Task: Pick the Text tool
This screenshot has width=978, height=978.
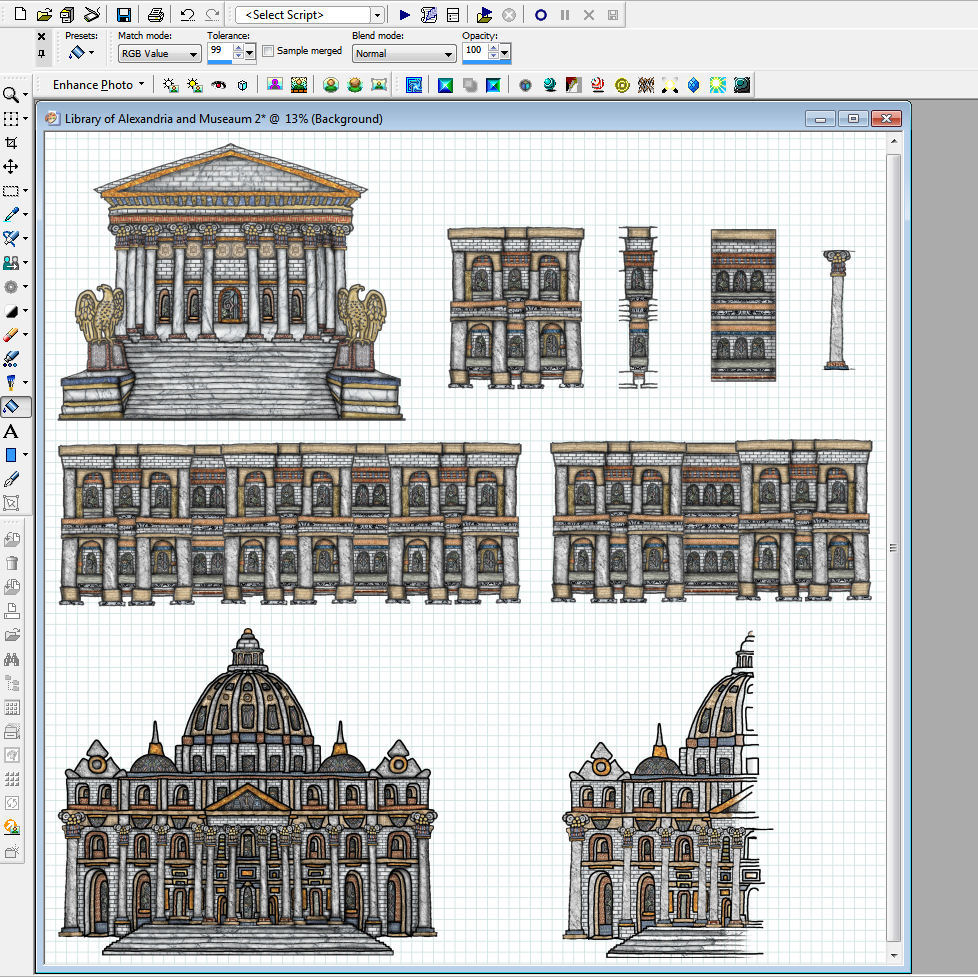Action: [11, 431]
